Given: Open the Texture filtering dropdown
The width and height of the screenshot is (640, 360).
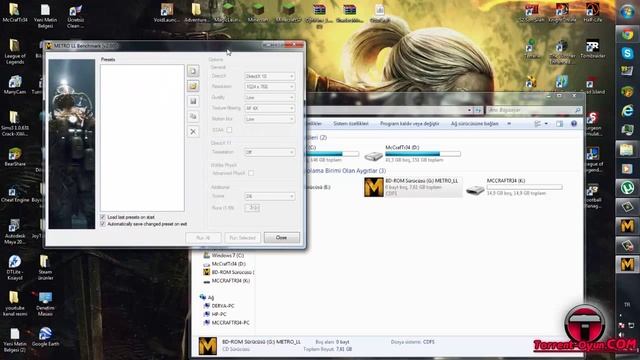Looking at the screenshot, I should click(269, 108).
